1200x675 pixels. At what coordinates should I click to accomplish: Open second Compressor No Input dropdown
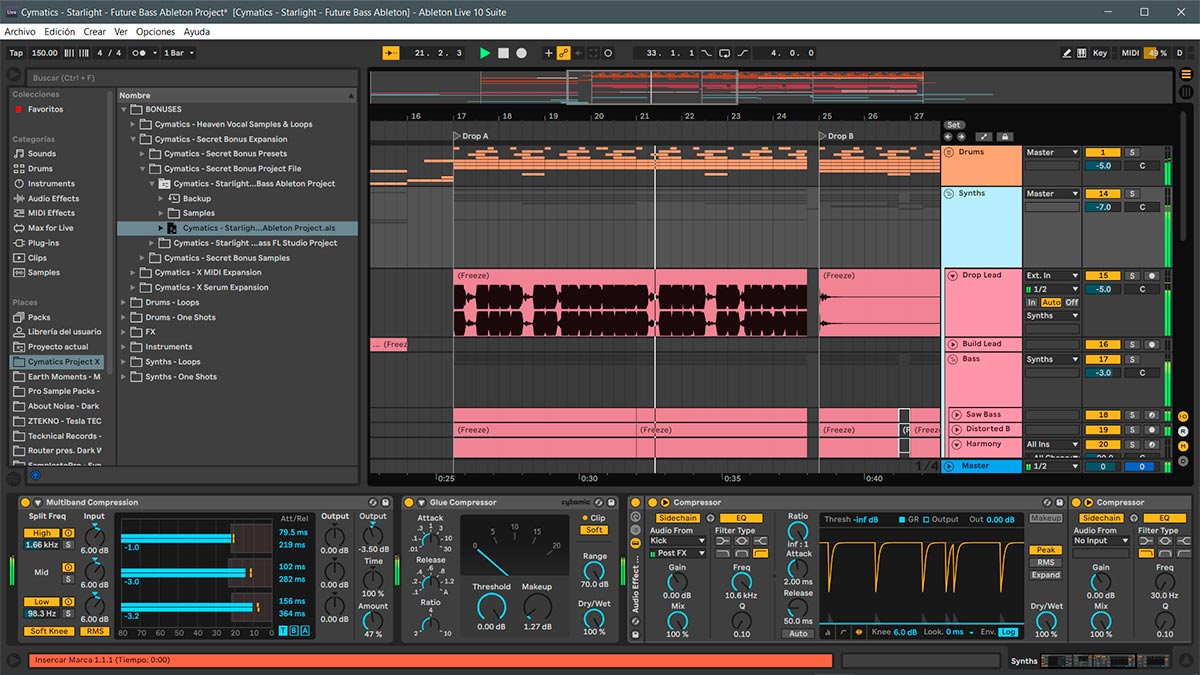tap(1102, 541)
